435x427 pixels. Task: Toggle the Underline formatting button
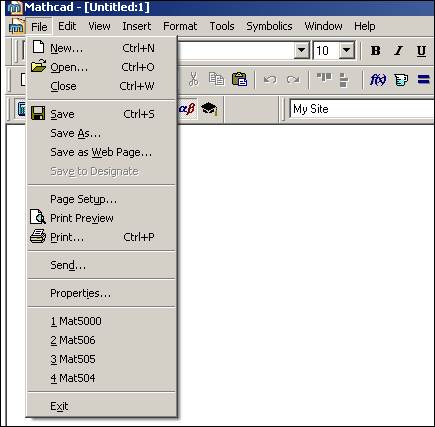coord(421,51)
